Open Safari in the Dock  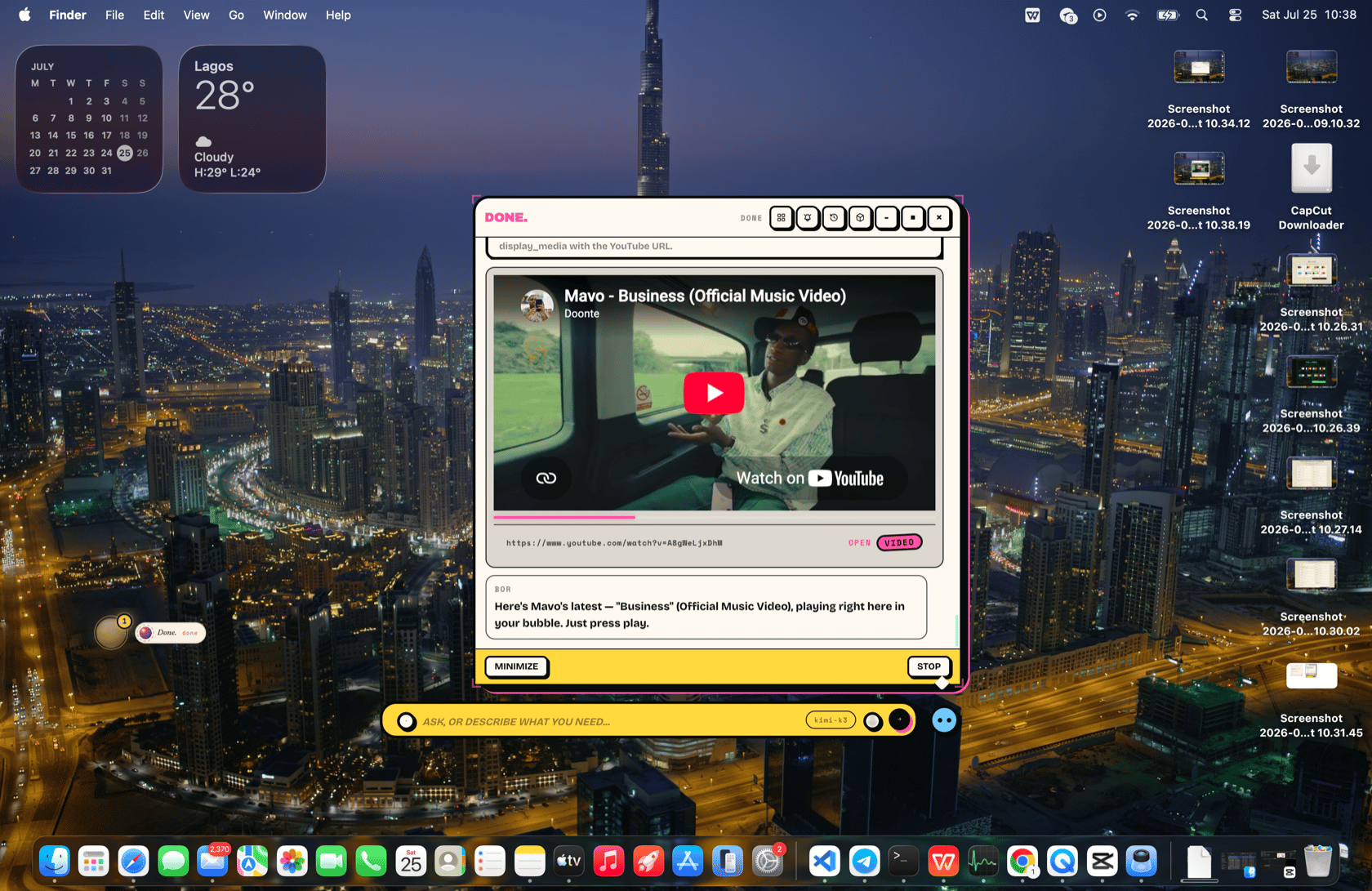(x=133, y=861)
